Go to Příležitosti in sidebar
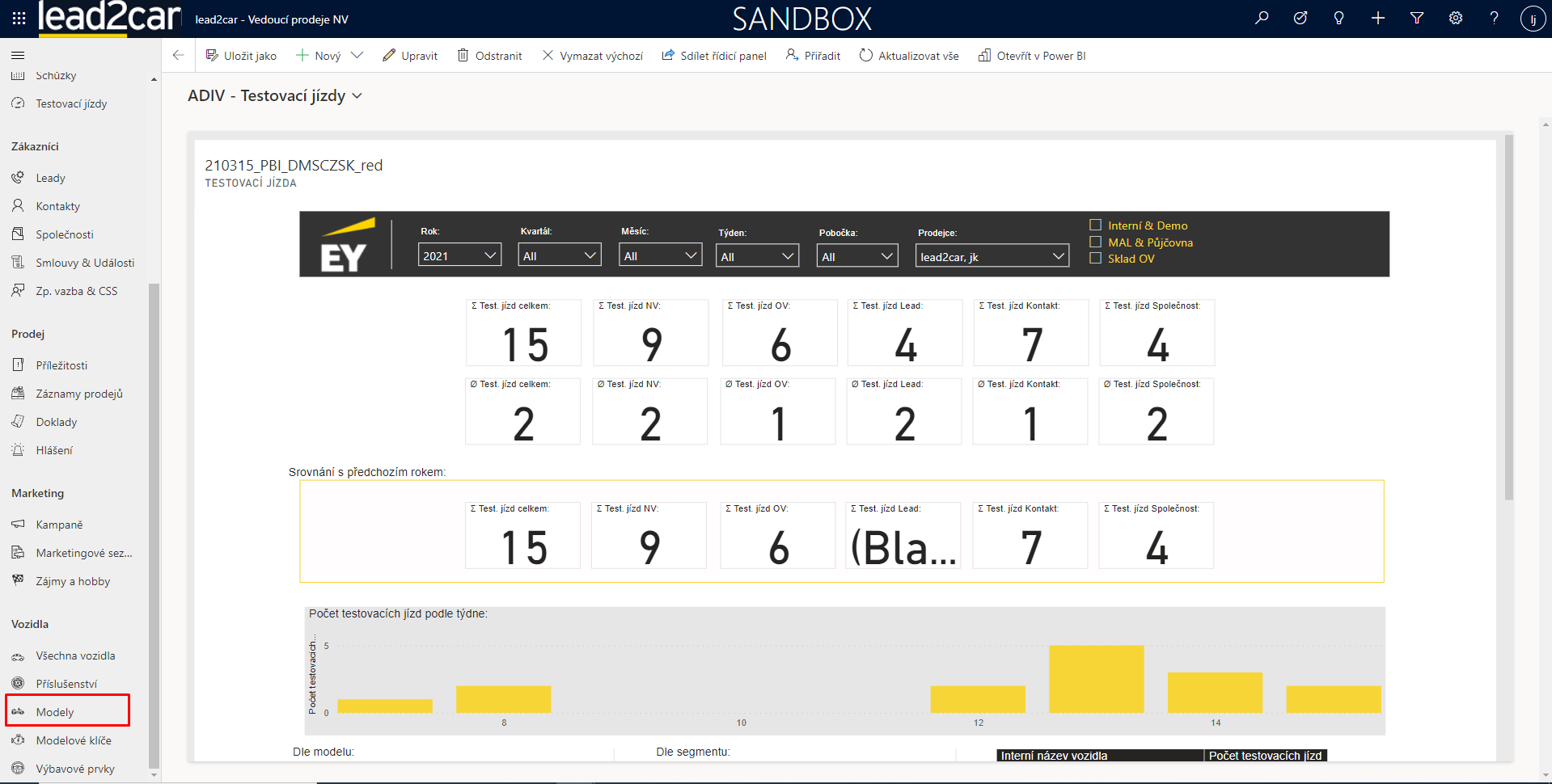1552x784 pixels. 61,365
